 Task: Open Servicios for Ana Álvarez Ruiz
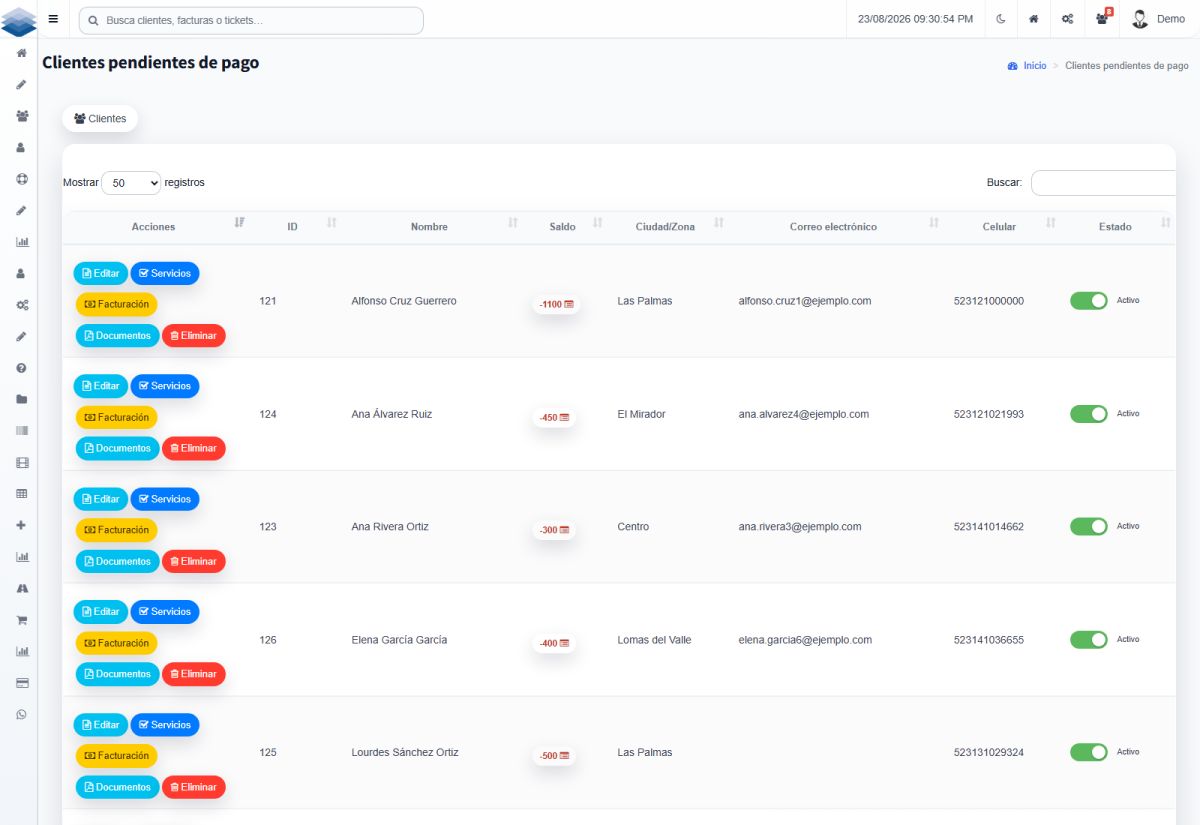(x=165, y=386)
